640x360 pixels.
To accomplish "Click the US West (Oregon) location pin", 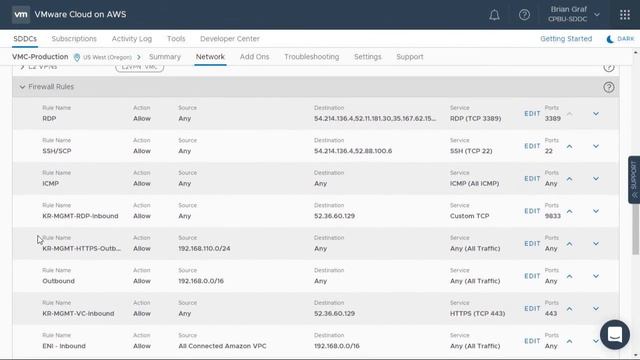I will point(77,57).
